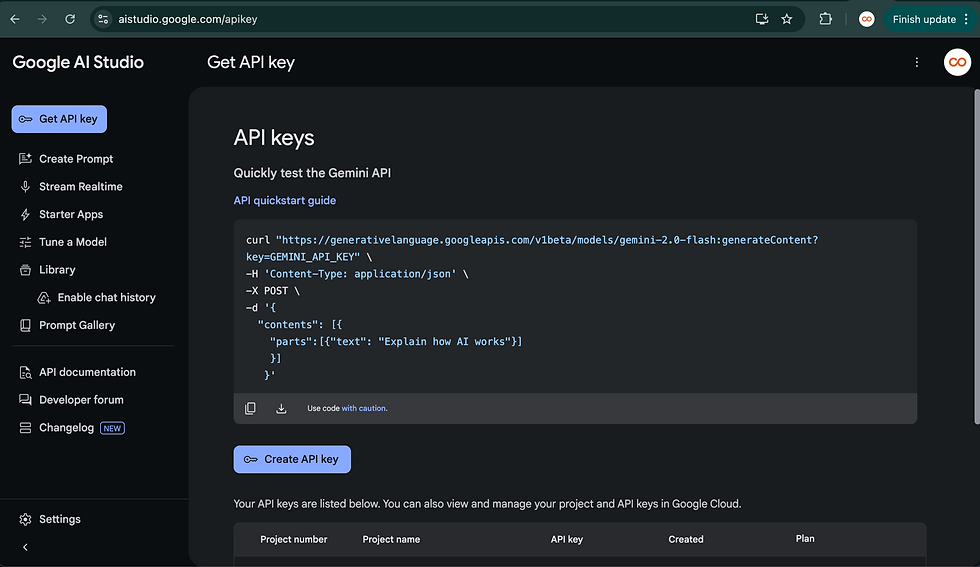Click the Changelog stack icon
Viewport: 980px width, 567px height.
(25, 428)
